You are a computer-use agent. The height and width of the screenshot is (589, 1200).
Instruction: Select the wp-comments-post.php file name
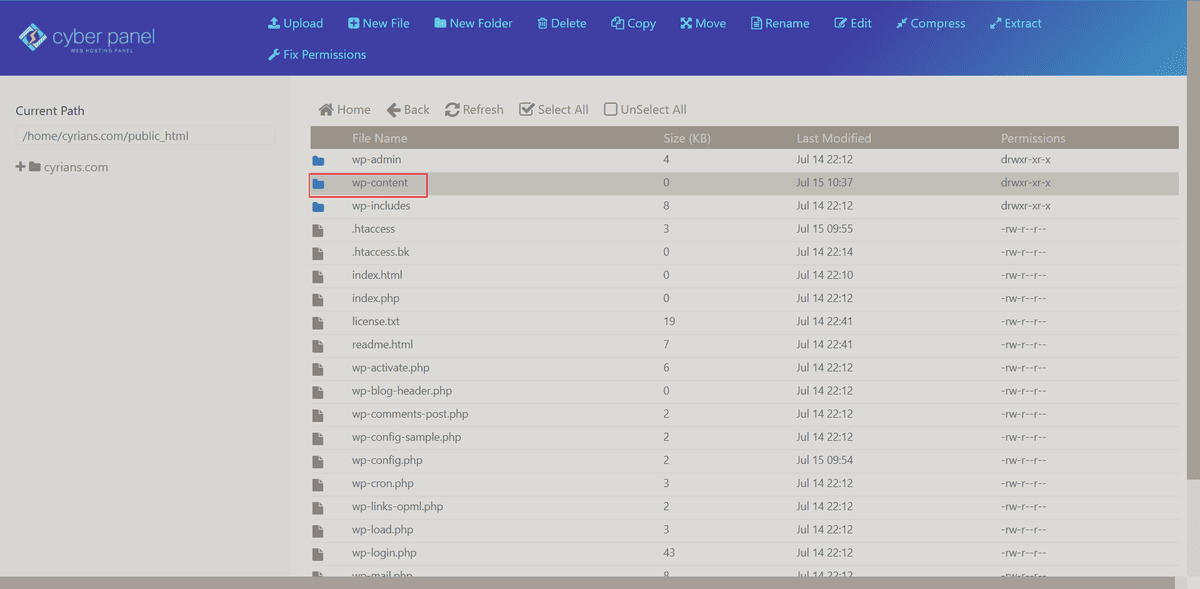coord(410,414)
